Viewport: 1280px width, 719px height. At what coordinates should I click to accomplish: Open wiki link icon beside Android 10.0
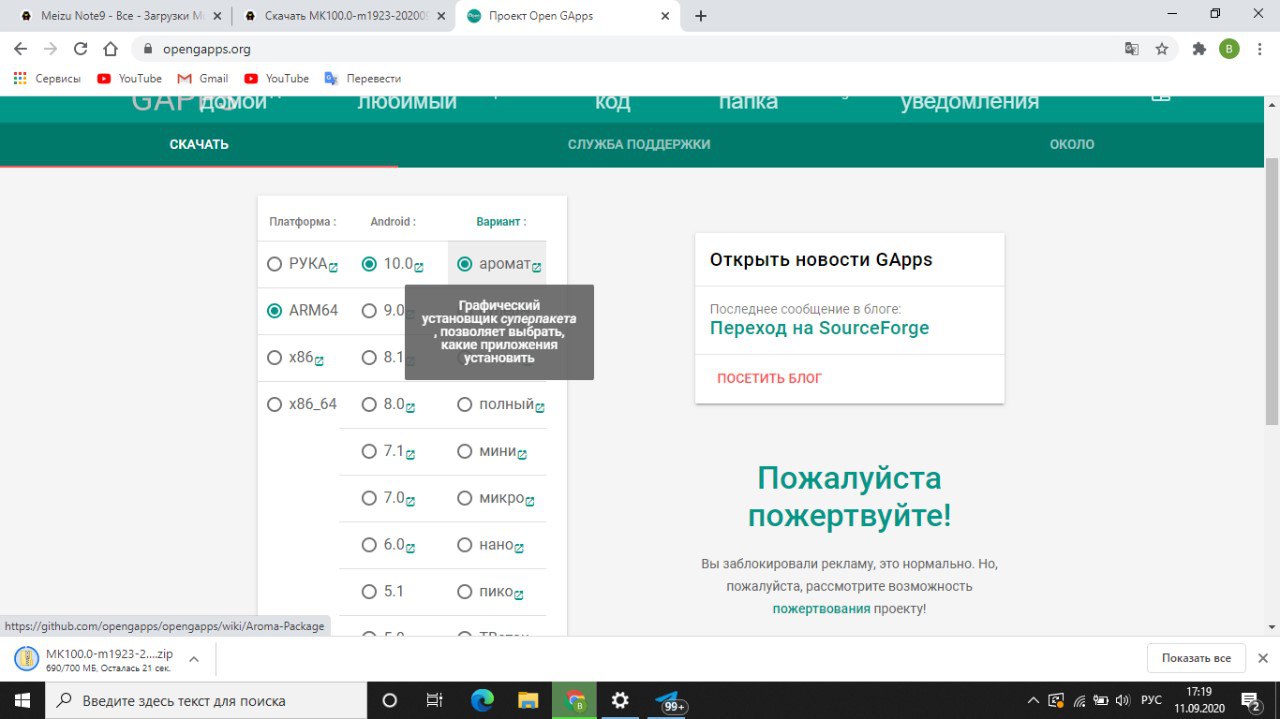tap(419, 267)
